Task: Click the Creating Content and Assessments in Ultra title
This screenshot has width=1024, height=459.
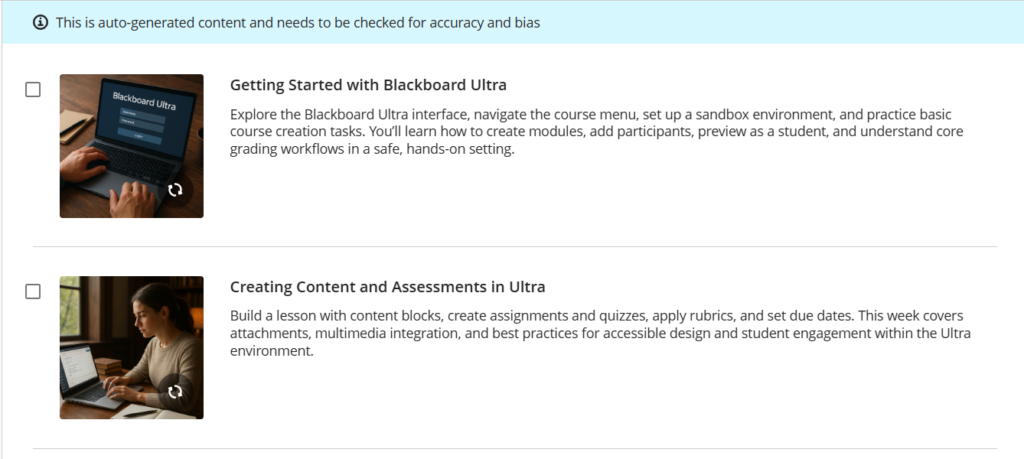Action: point(387,287)
